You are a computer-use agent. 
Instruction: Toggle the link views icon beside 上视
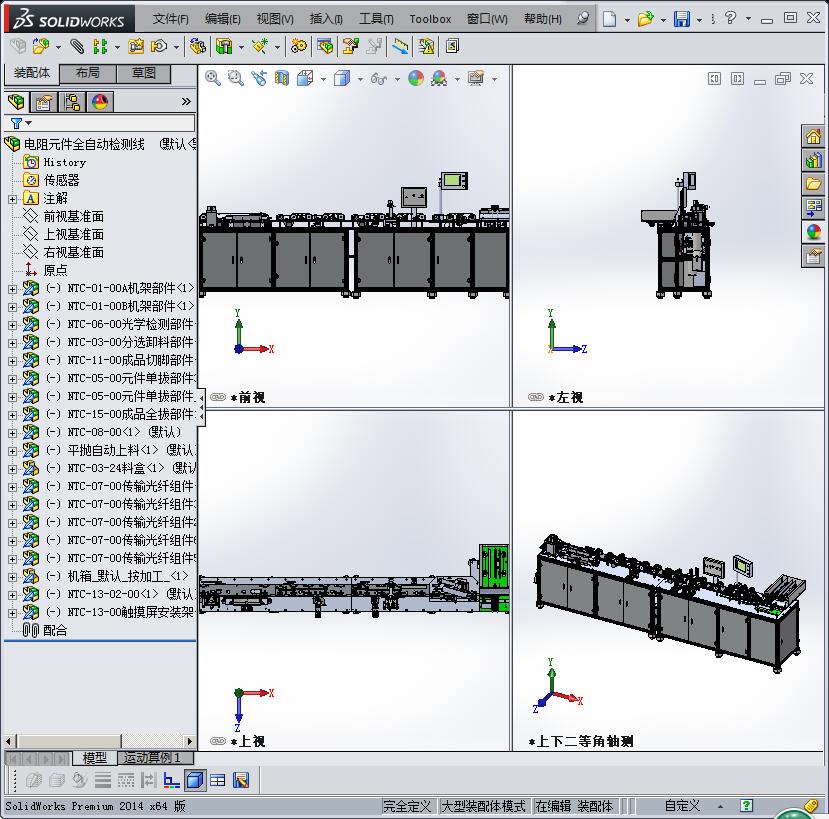[218, 741]
